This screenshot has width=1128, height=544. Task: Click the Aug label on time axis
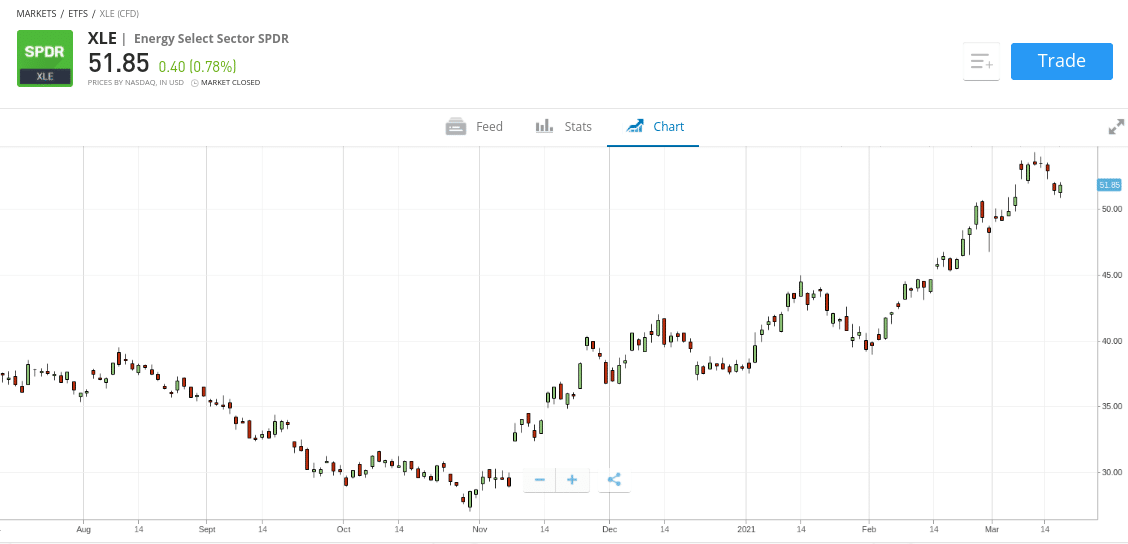(x=83, y=529)
